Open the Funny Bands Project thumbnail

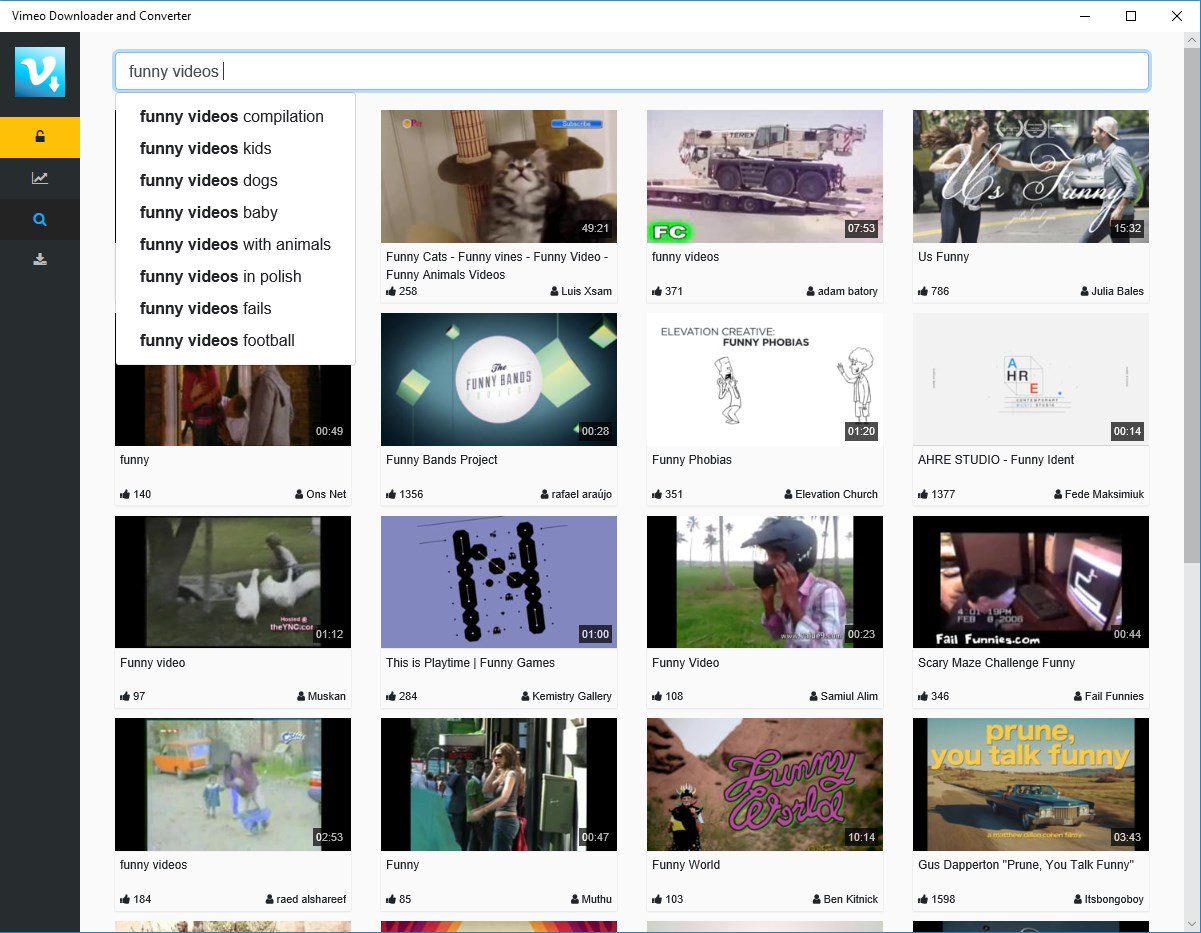tap(499, 379)
